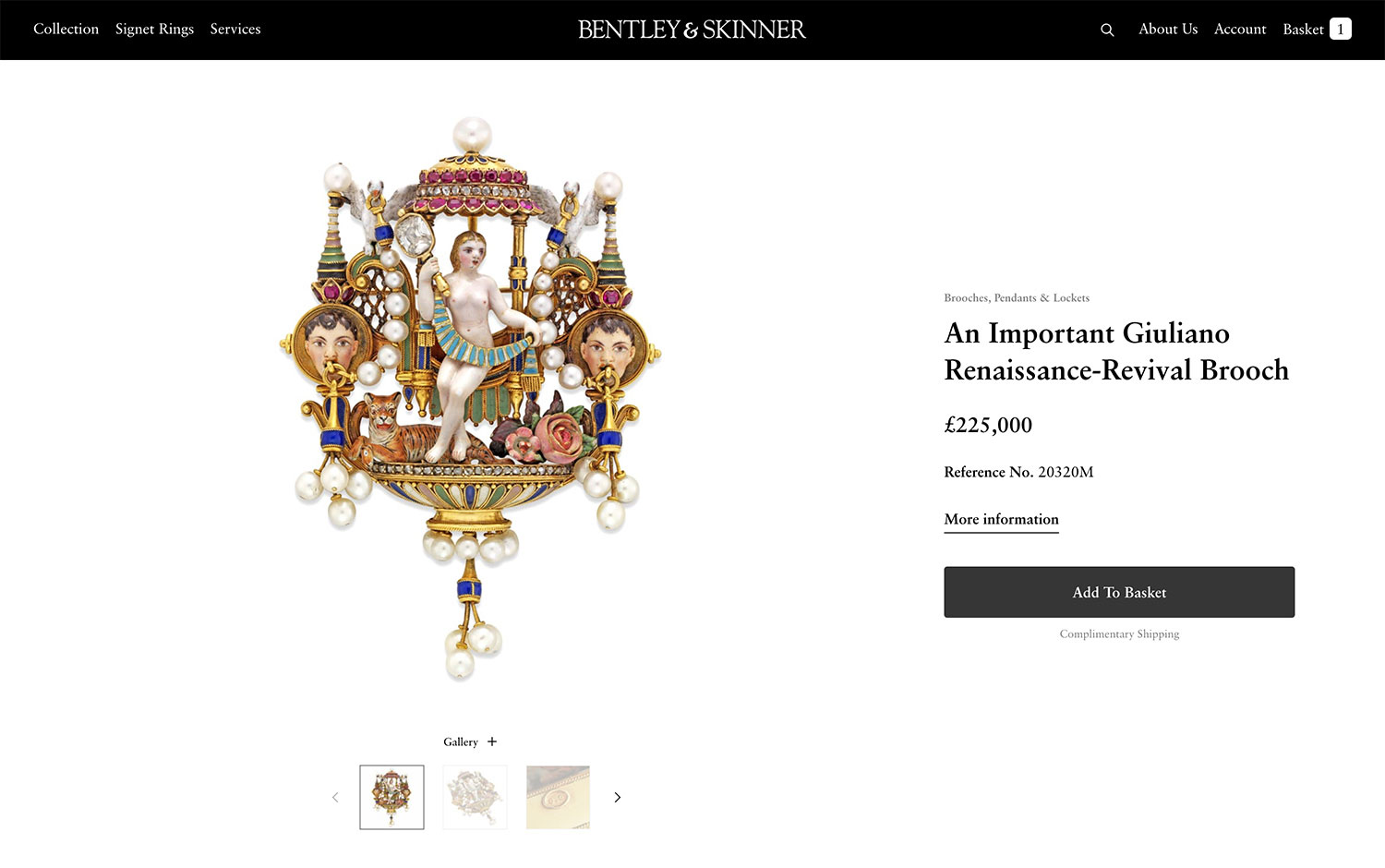Screen dimensions: 1385x868
Task: Select the first brooch front thumbnail
Action: 391,797
